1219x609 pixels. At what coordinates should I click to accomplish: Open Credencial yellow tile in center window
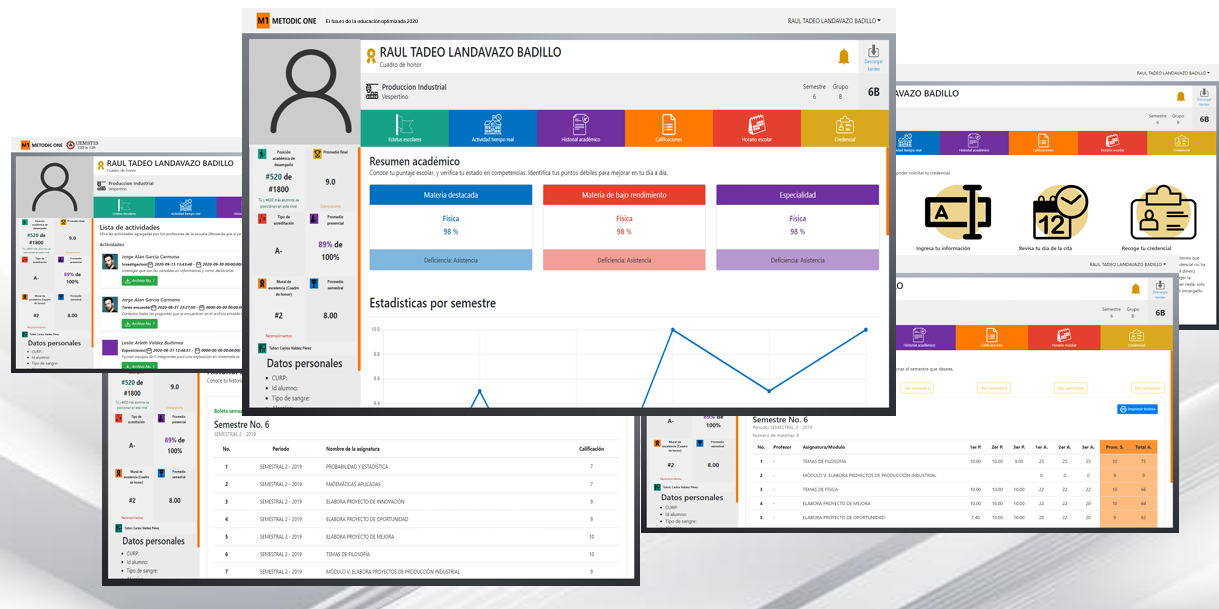(x=845, y=127)
